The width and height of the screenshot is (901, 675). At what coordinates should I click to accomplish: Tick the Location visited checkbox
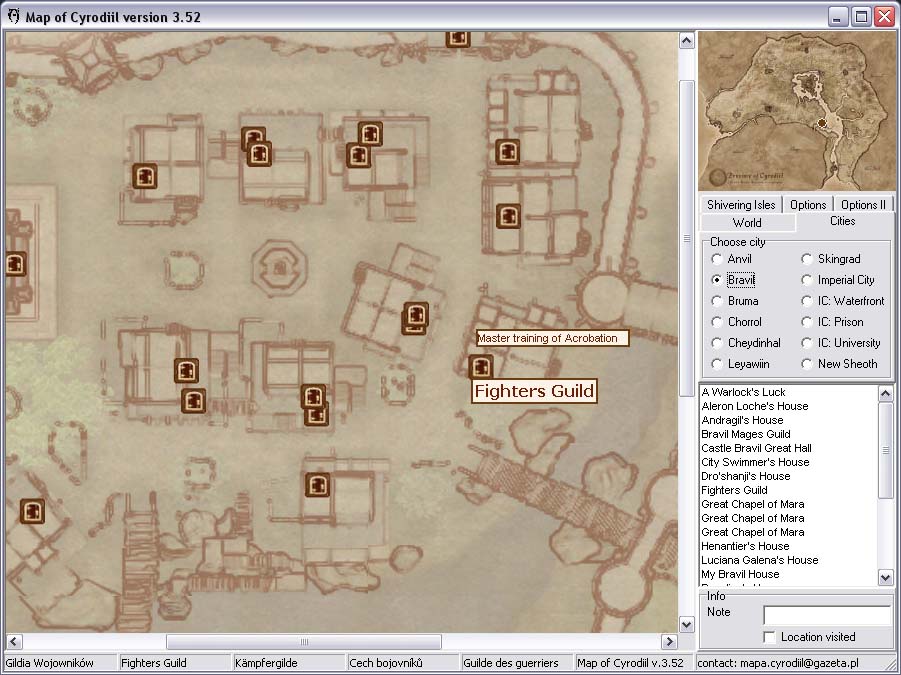pyautogui.click(x=769, y=637)
